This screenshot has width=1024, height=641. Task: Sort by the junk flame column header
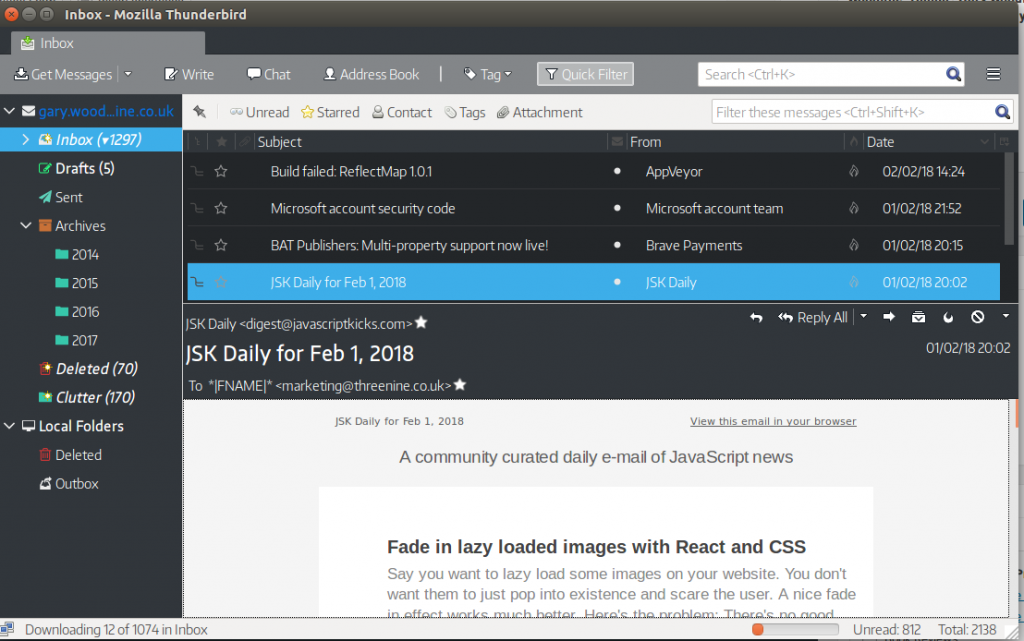point(854,142)
